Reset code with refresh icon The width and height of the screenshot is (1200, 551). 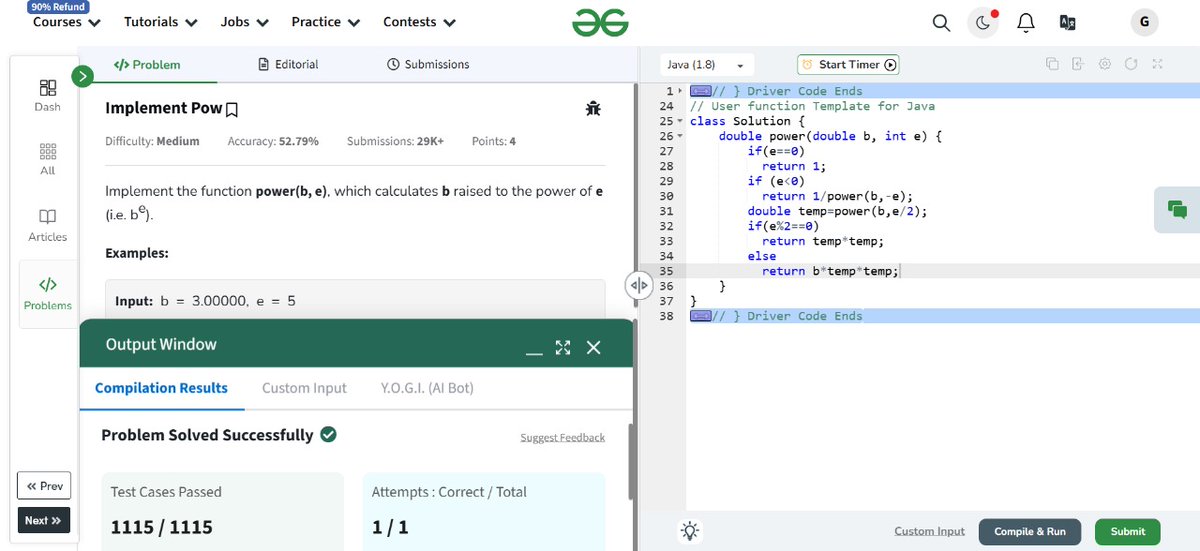pyautogui.click(x=1131, y=64)
